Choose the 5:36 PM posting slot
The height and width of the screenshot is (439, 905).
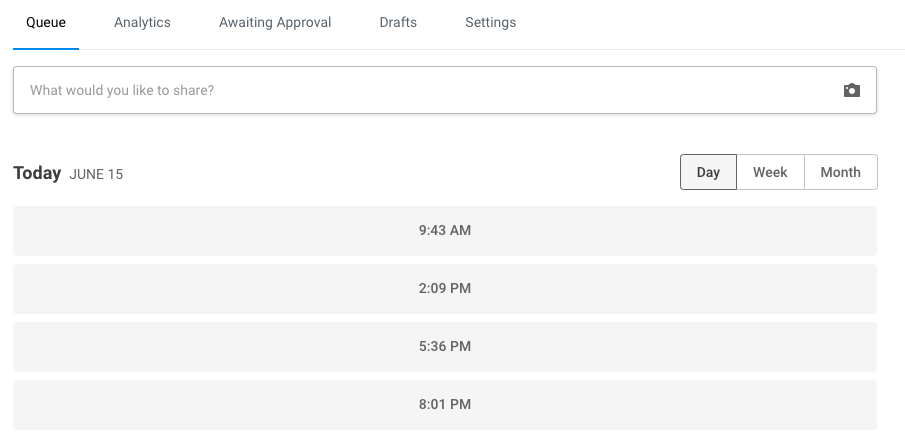[x=200, y=347]
